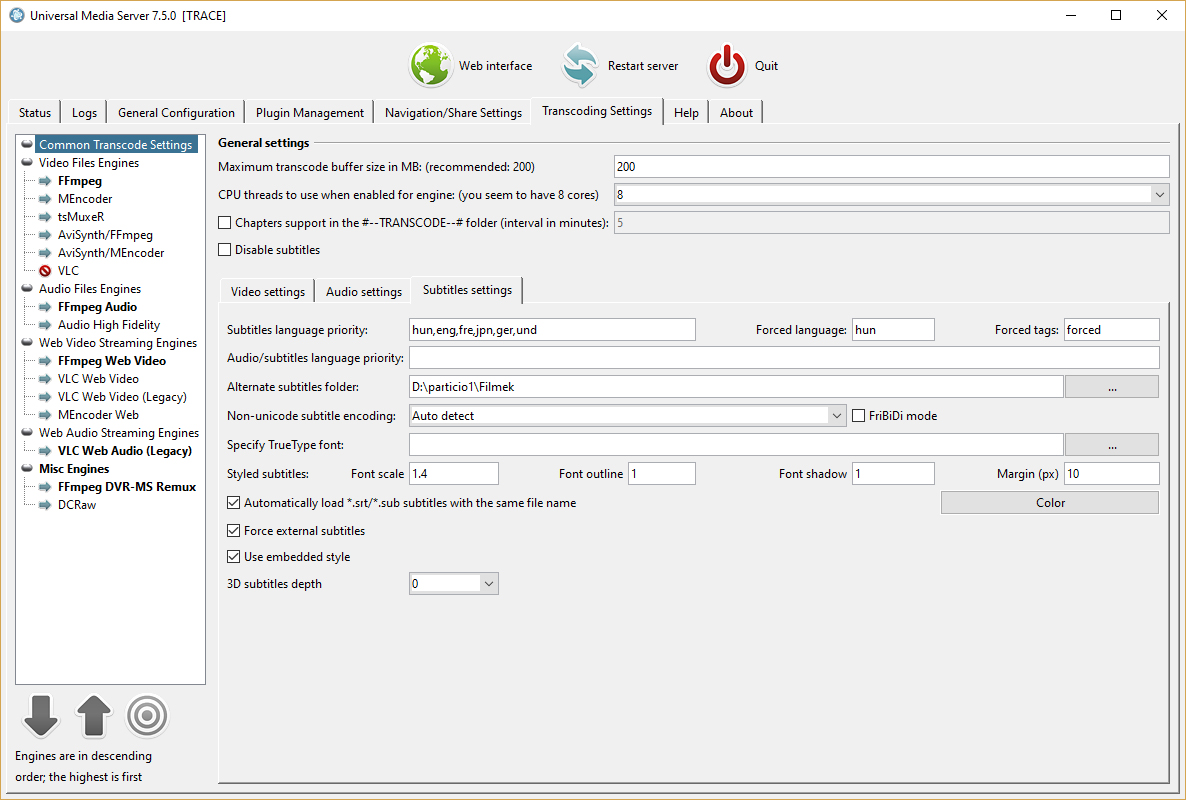Click the Forced tags field
The image size is (1186, 800).
[1112, 330]
